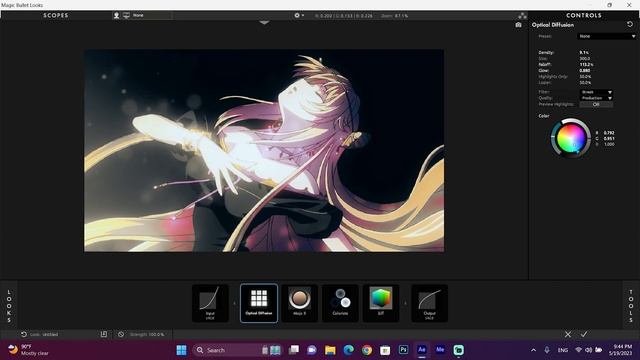The height and width of the screenshot is (360, 640).
Task: Take a snapshot with the camera icon
Action: pyautogui.click(x=518, y=25)
